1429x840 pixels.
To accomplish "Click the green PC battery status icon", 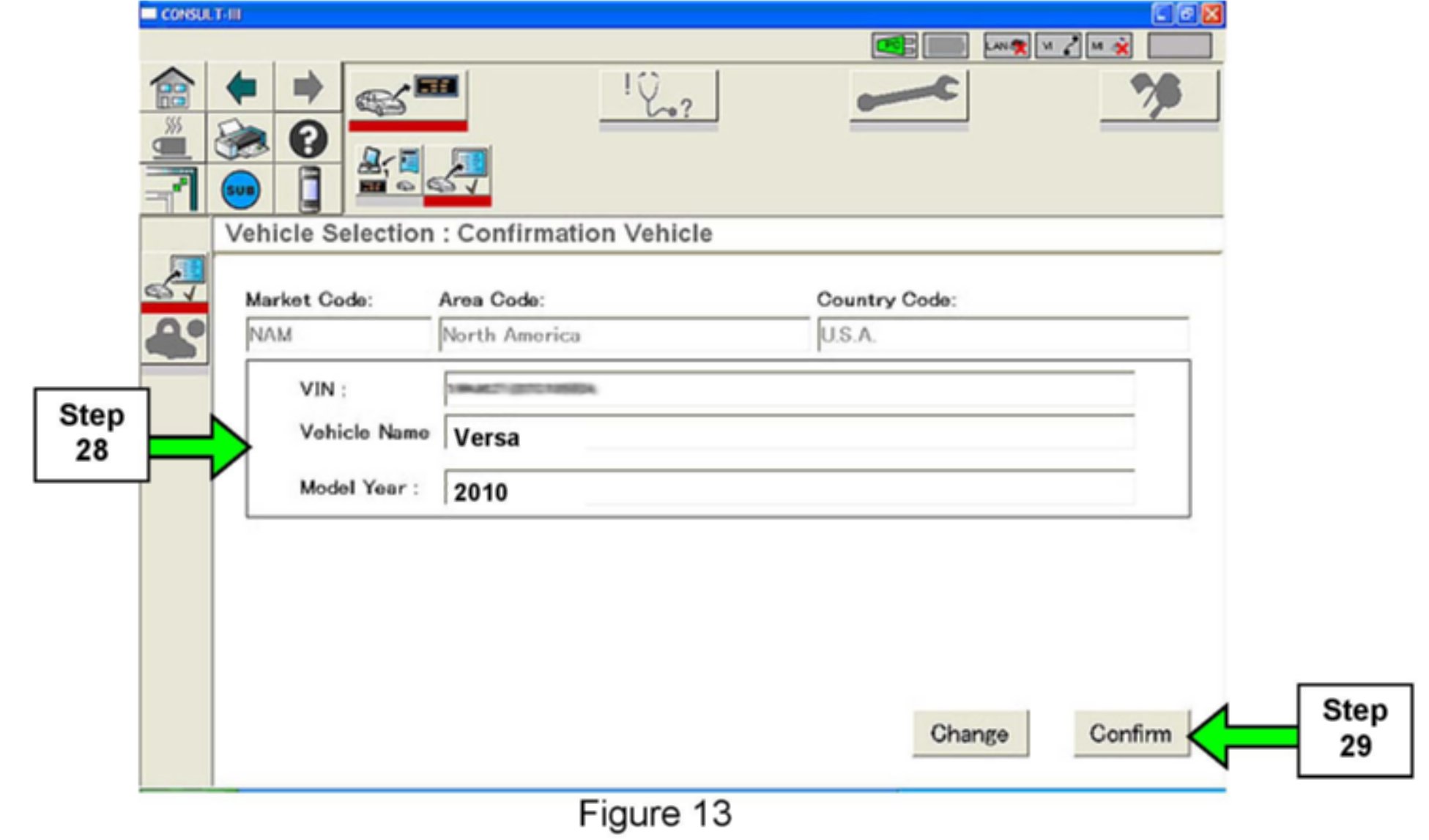I will (894, 46).
